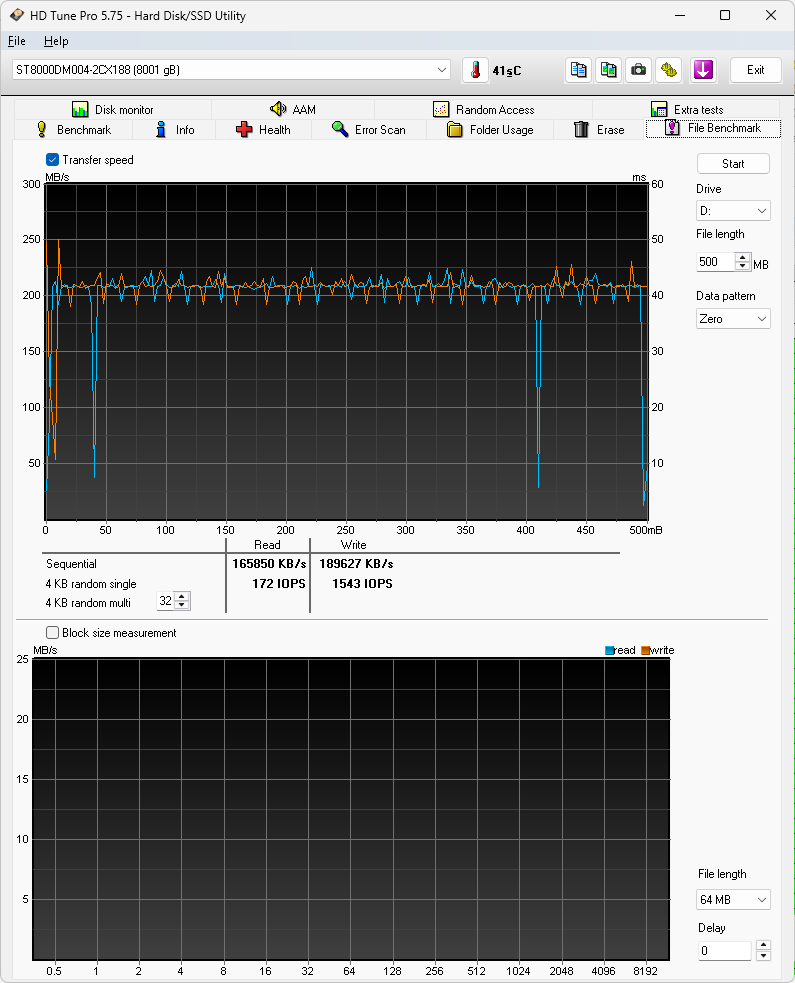The width and height of the screenshot is (795, 983).
Task: Click the 4 KB random multi 32 field
Action: (166, 601)
